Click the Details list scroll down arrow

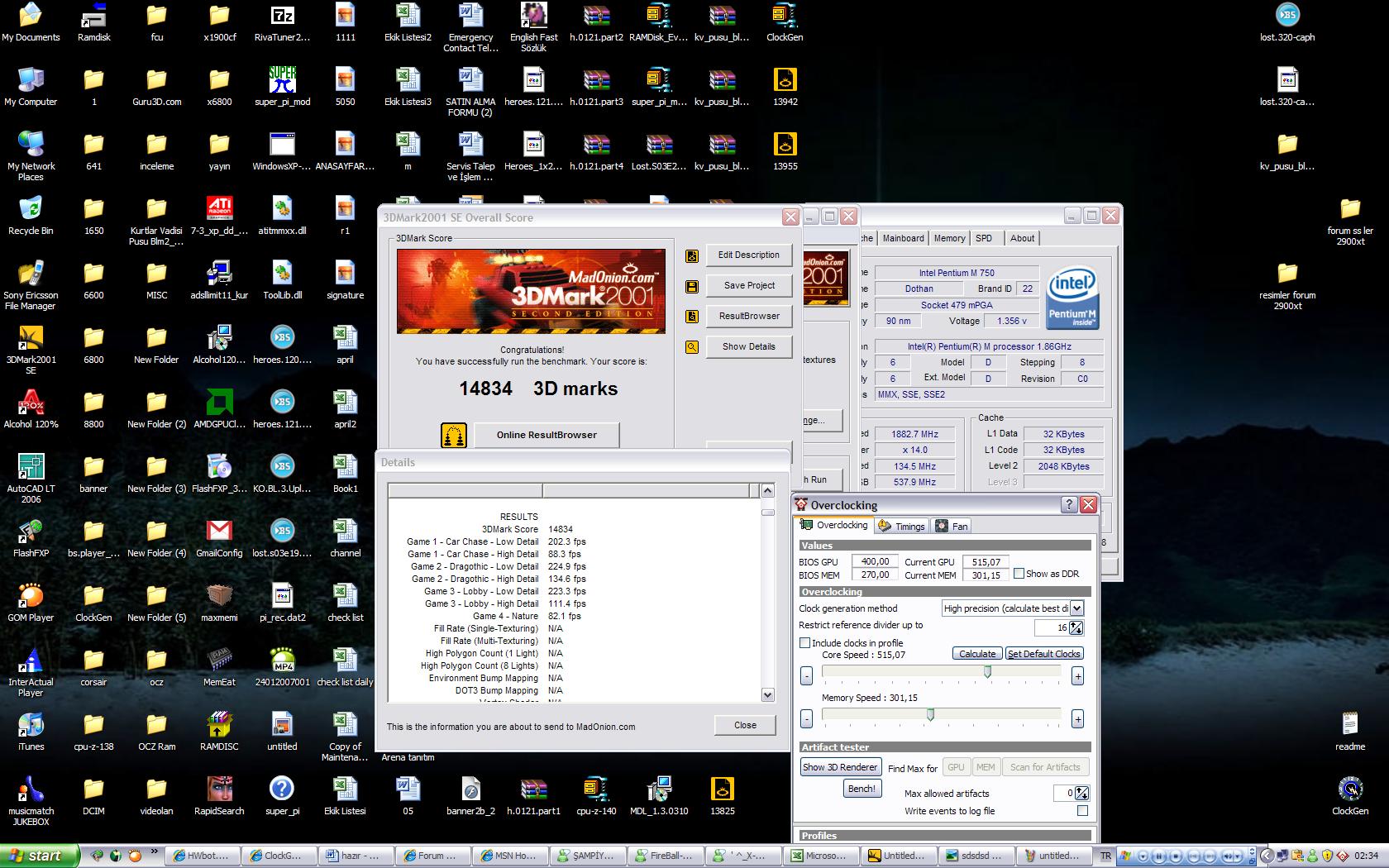(x=767, y=694)
